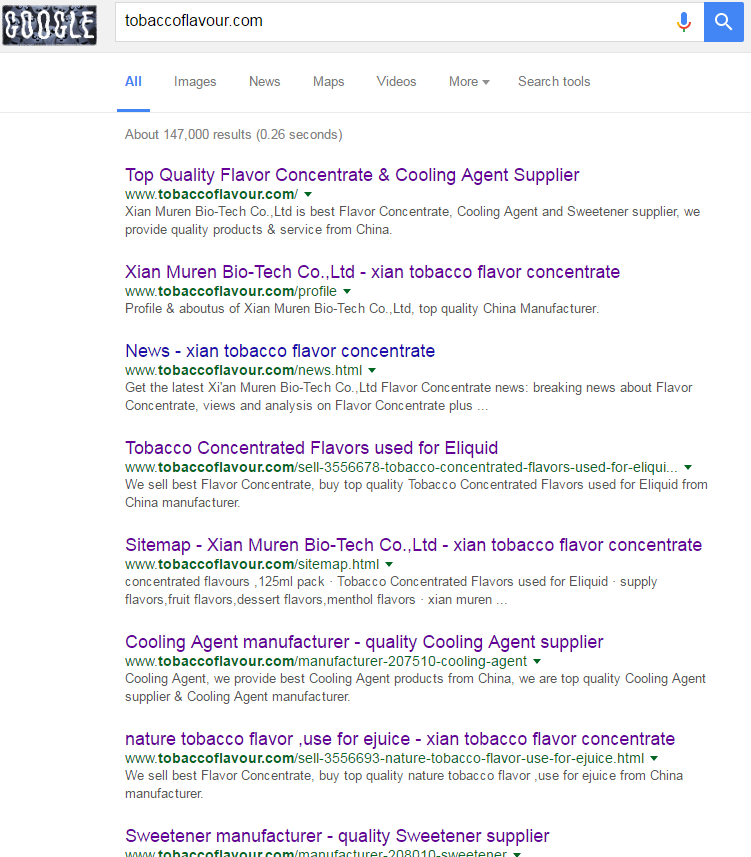Expand arrow next to tobaccoflavour.com/profile URL
The width and height of the screenshot is (751, 857).
pos(347,291)
